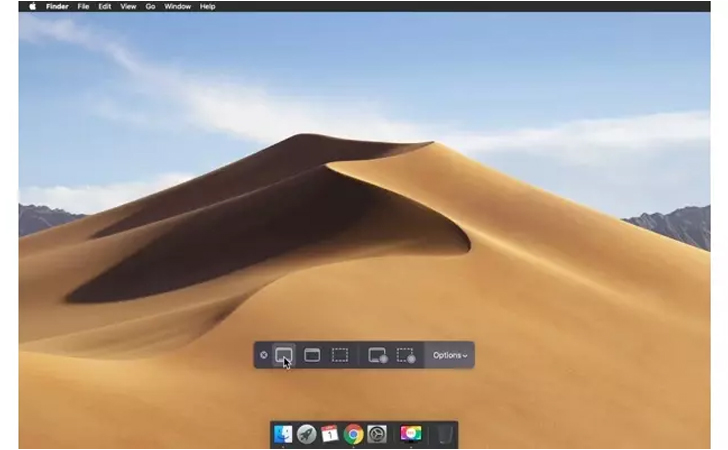
Task: Open Google Chrome from the Dock
Action: pyautogui.click(x=353, y=435)
